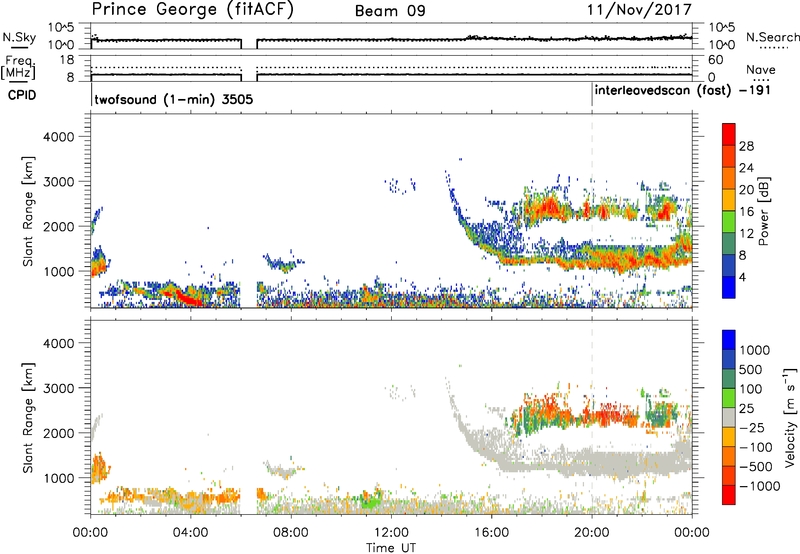
Task: Click the orange echo patch near 00:20 in velocity panel
Action: [x=99, y=468]
